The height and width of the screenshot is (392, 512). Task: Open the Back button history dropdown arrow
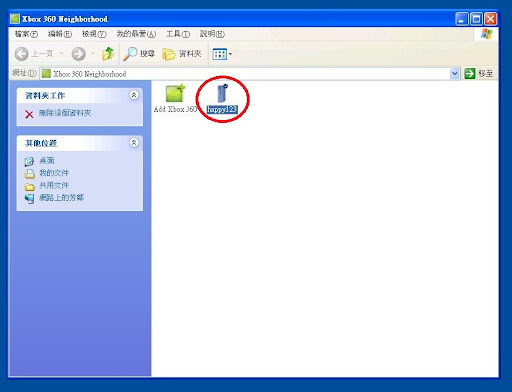click(61, 53)
